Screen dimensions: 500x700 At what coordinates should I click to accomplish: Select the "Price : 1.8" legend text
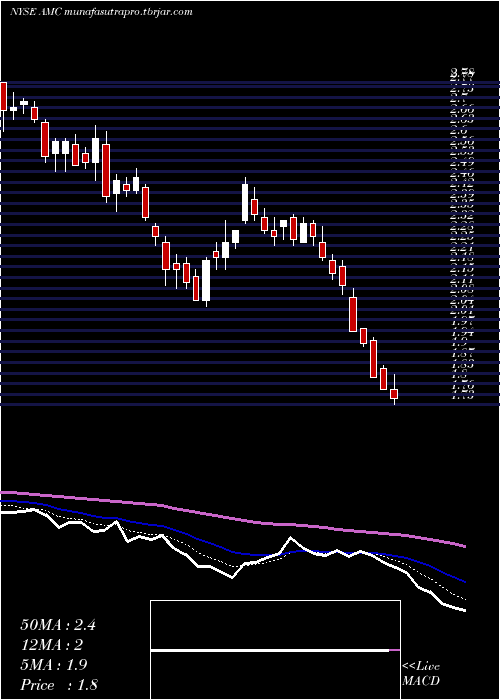[x=59, y=685]
